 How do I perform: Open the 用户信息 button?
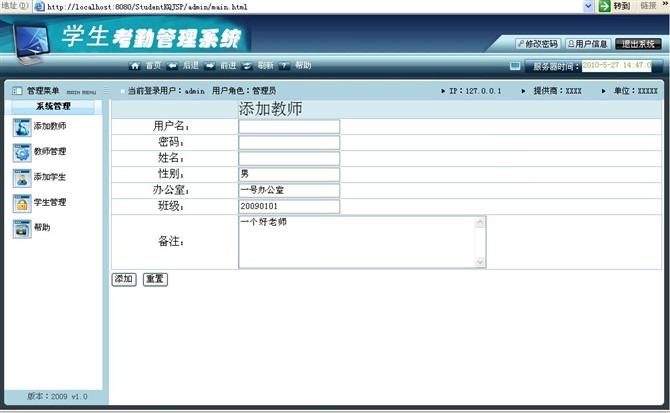click(587, 44)
